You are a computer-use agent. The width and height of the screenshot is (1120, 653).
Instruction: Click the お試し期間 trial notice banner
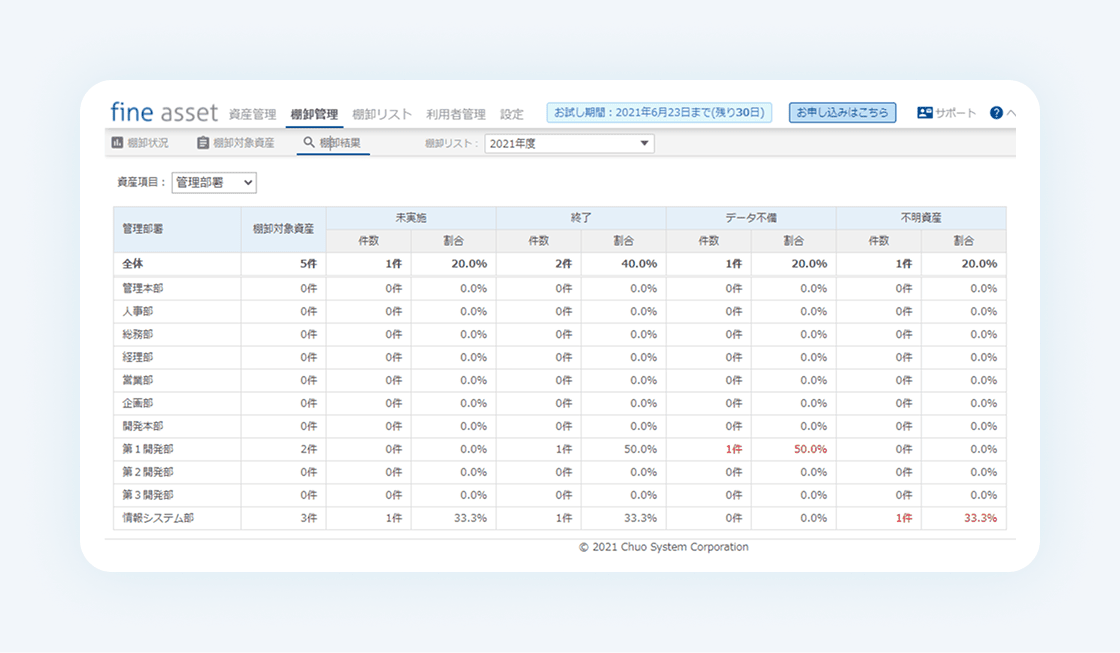tap(659, 112)
